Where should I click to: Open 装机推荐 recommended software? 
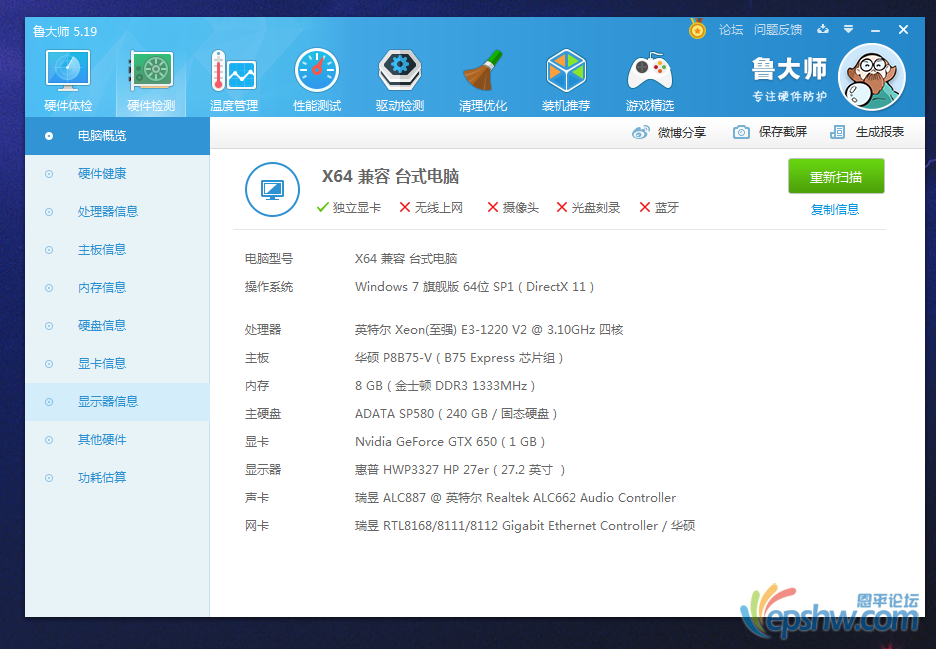566,81
